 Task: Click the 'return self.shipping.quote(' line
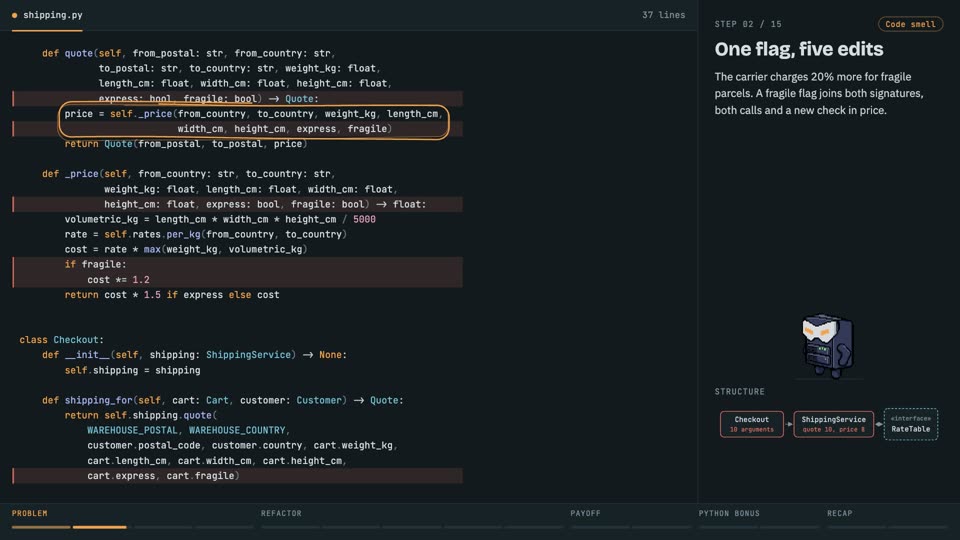(x=141, y=415)
